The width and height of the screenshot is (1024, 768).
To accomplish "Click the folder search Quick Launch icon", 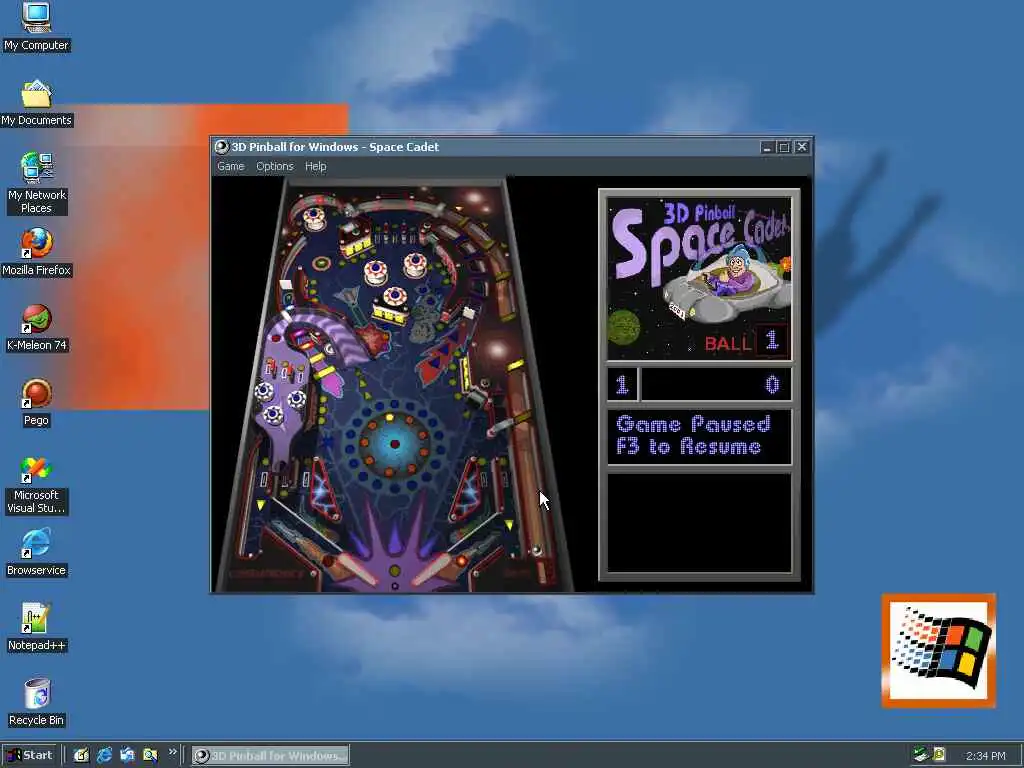I will click(150, 755).
